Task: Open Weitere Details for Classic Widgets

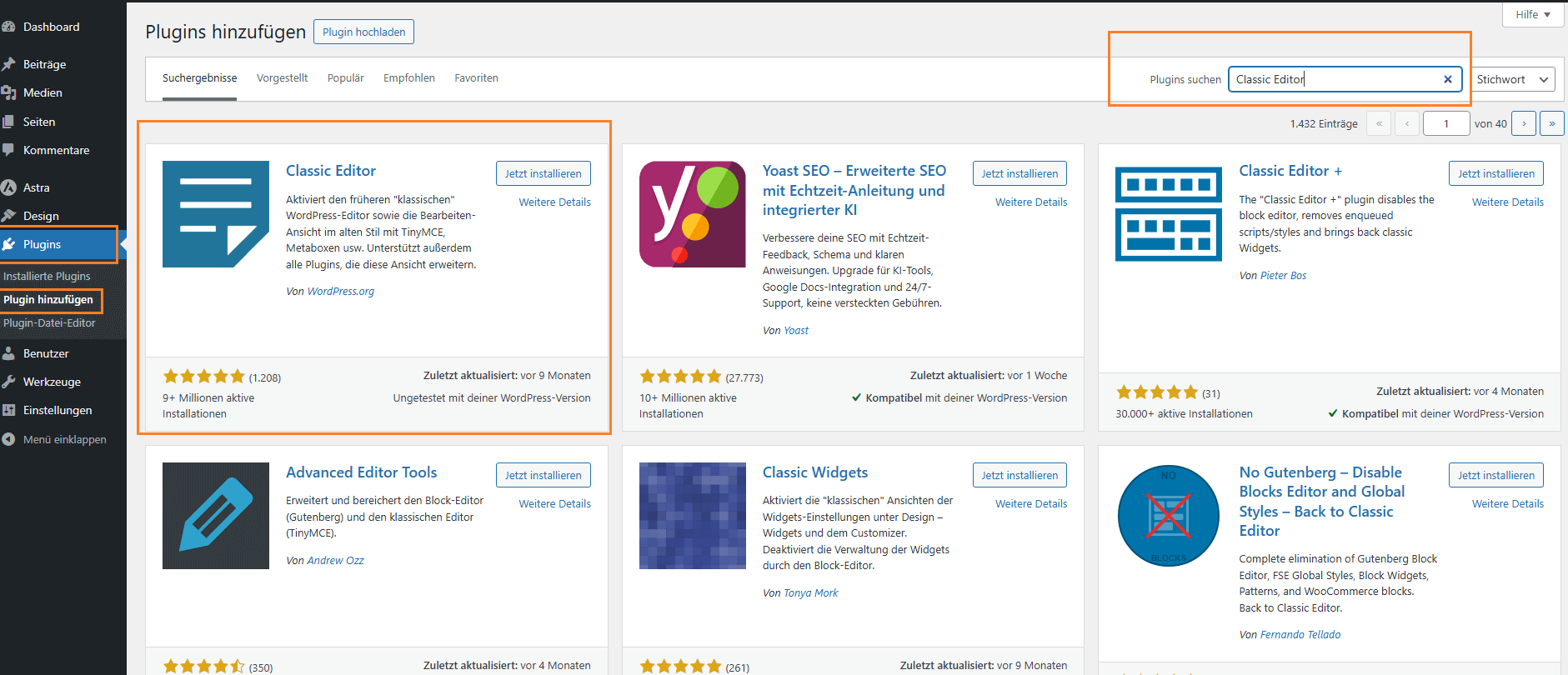Action: (x=1031, y=503)
